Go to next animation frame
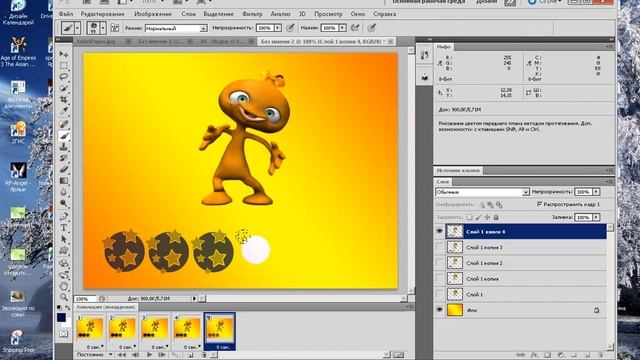The height and width of the screenshot is (360, 640). coord(161,355)
